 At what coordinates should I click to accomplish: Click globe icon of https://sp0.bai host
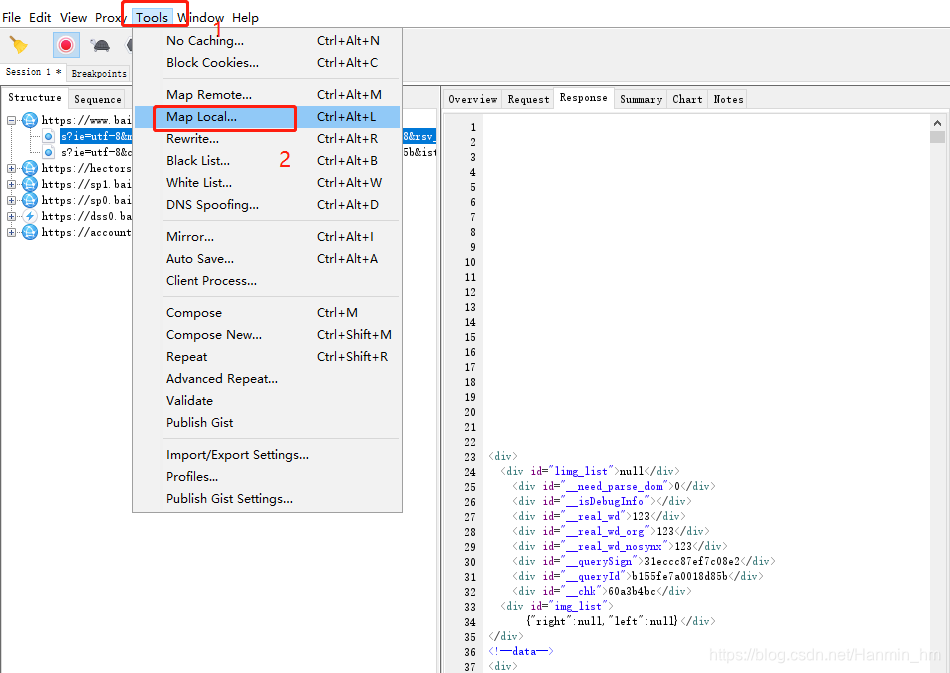(x=30, y=200)
